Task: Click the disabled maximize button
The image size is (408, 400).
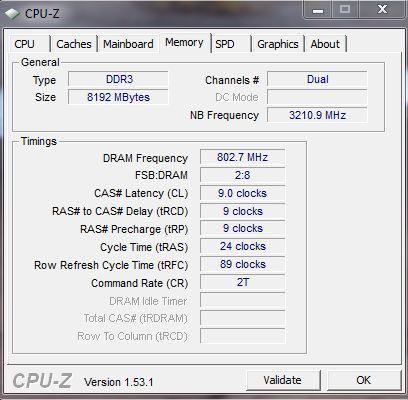Action: tap(345, 10)
